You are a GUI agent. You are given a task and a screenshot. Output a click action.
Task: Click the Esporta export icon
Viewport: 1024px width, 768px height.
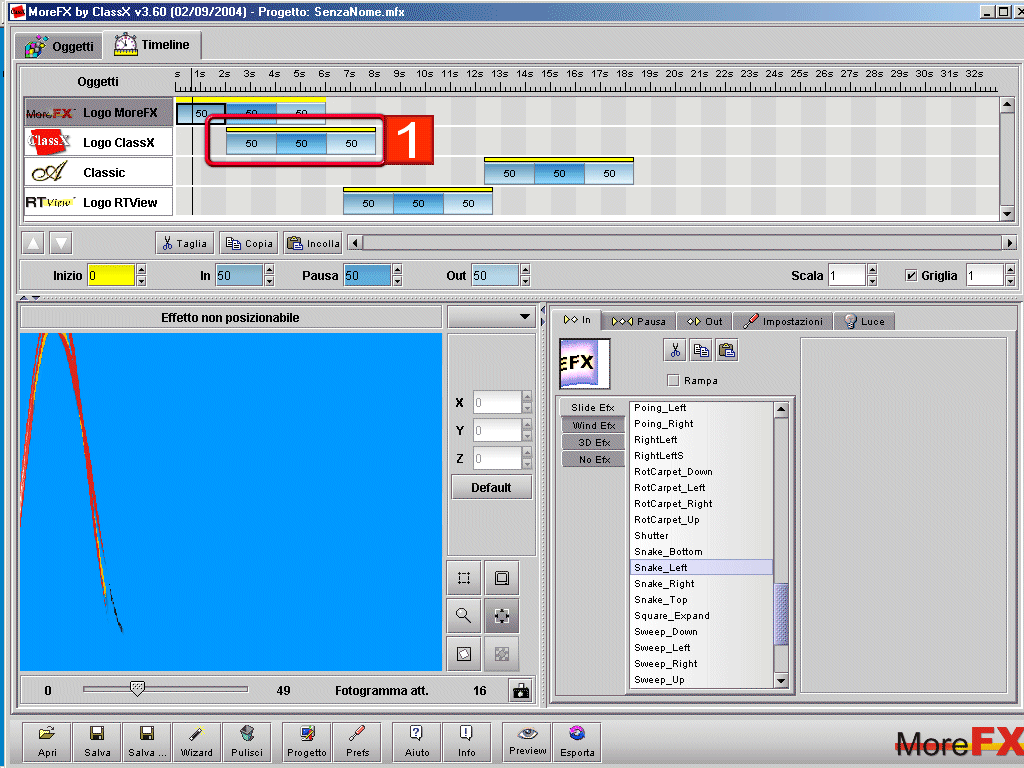577,742
